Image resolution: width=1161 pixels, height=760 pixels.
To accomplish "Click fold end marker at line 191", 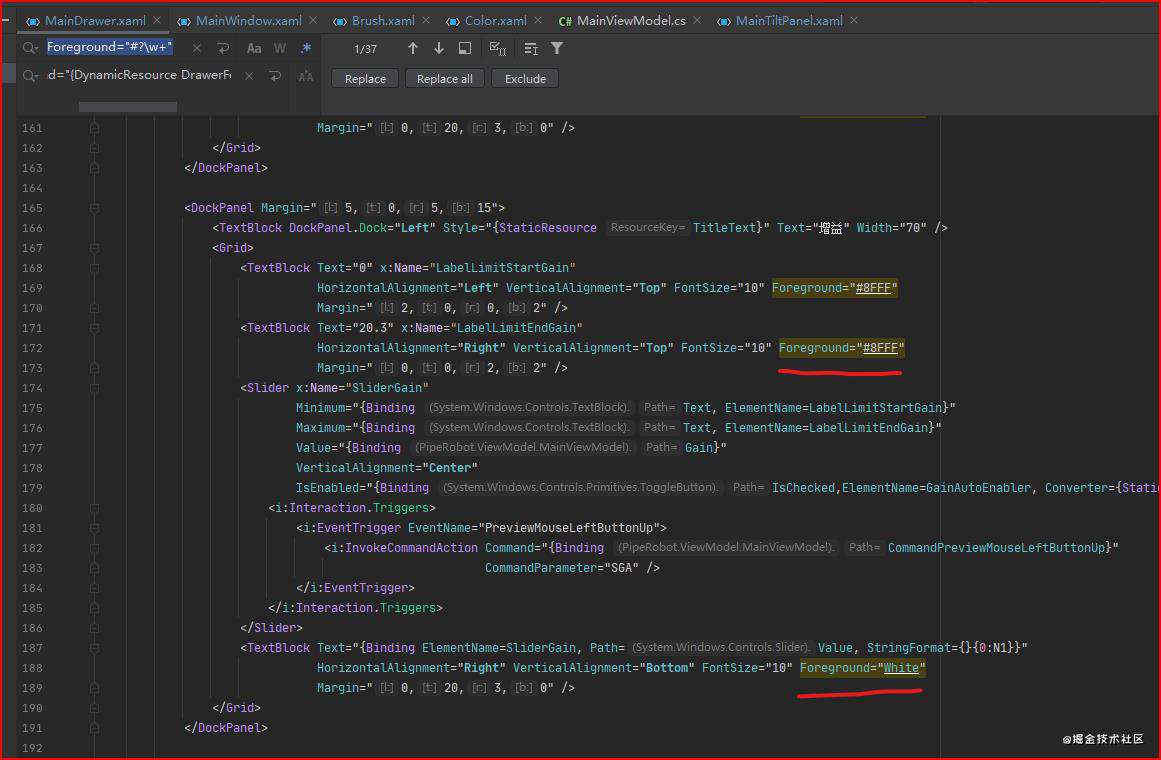I will (94, 728).
